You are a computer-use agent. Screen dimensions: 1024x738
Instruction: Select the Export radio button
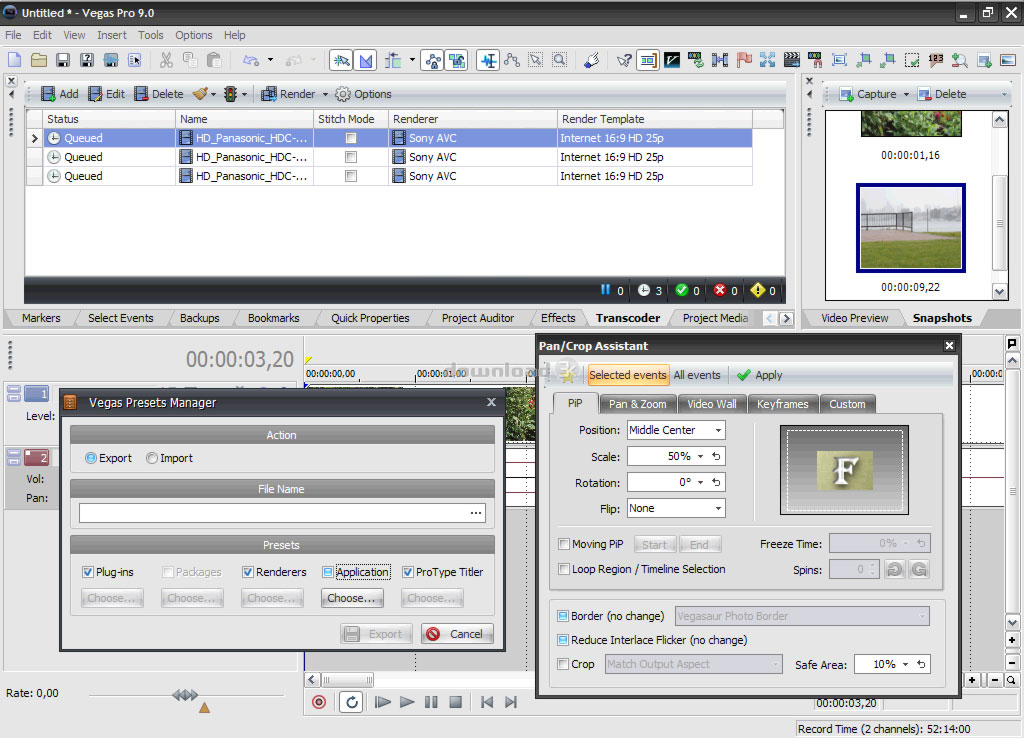tap(91, 458)
